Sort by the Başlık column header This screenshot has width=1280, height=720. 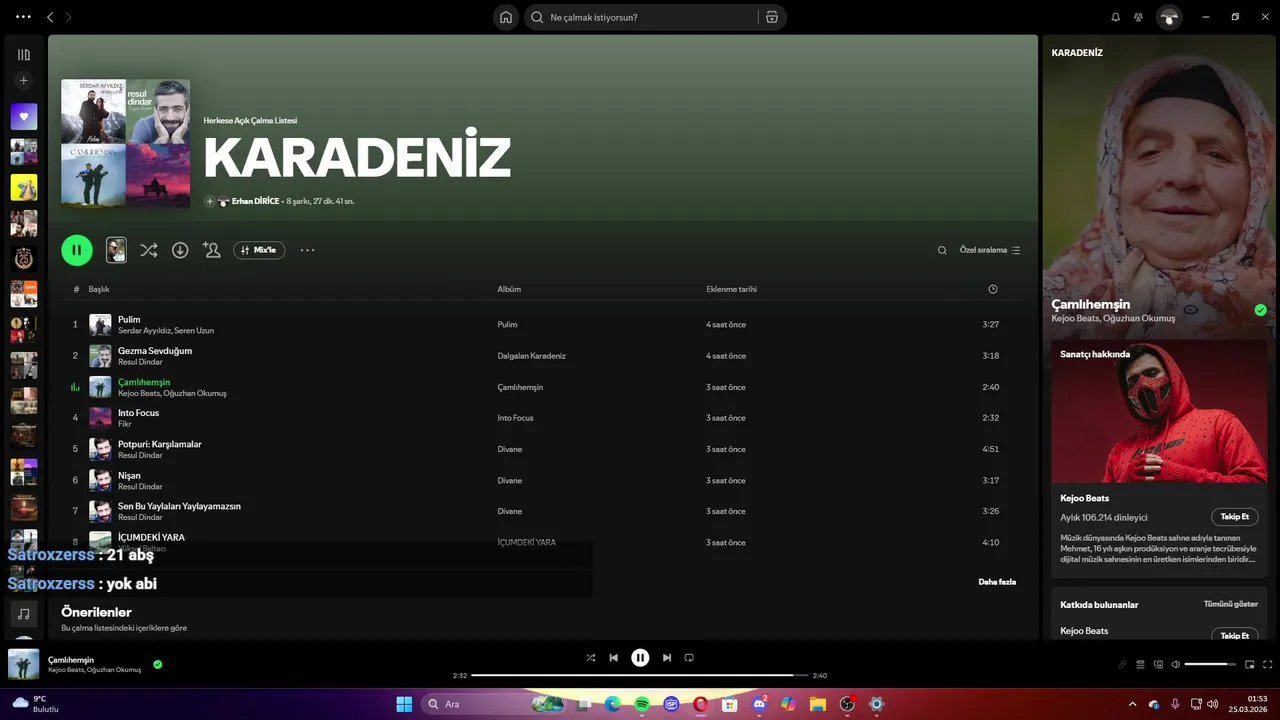pos(99,289)
